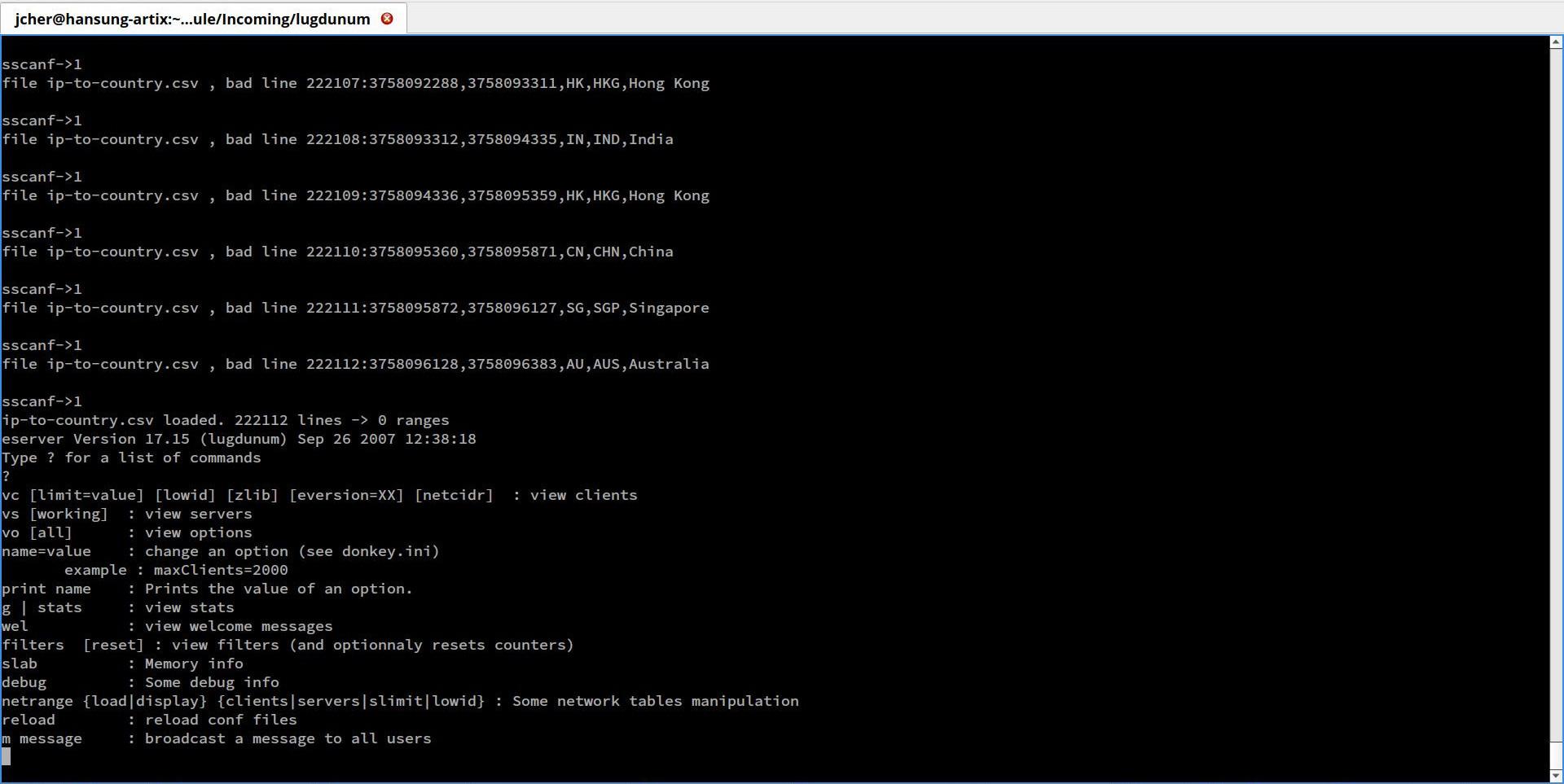Click the bad line 222108 India entry
The height and width of the screenshot is (784, 1564).
pyautogui.click(x=337, y=139)
